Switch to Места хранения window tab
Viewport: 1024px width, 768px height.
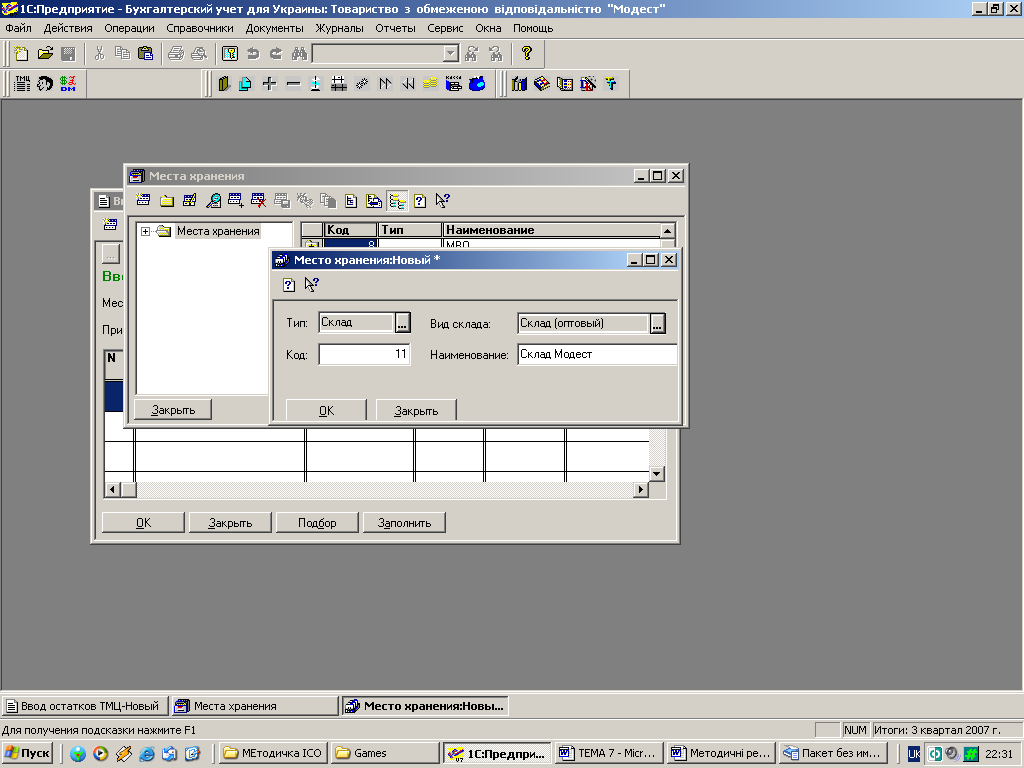pos(255,706)
